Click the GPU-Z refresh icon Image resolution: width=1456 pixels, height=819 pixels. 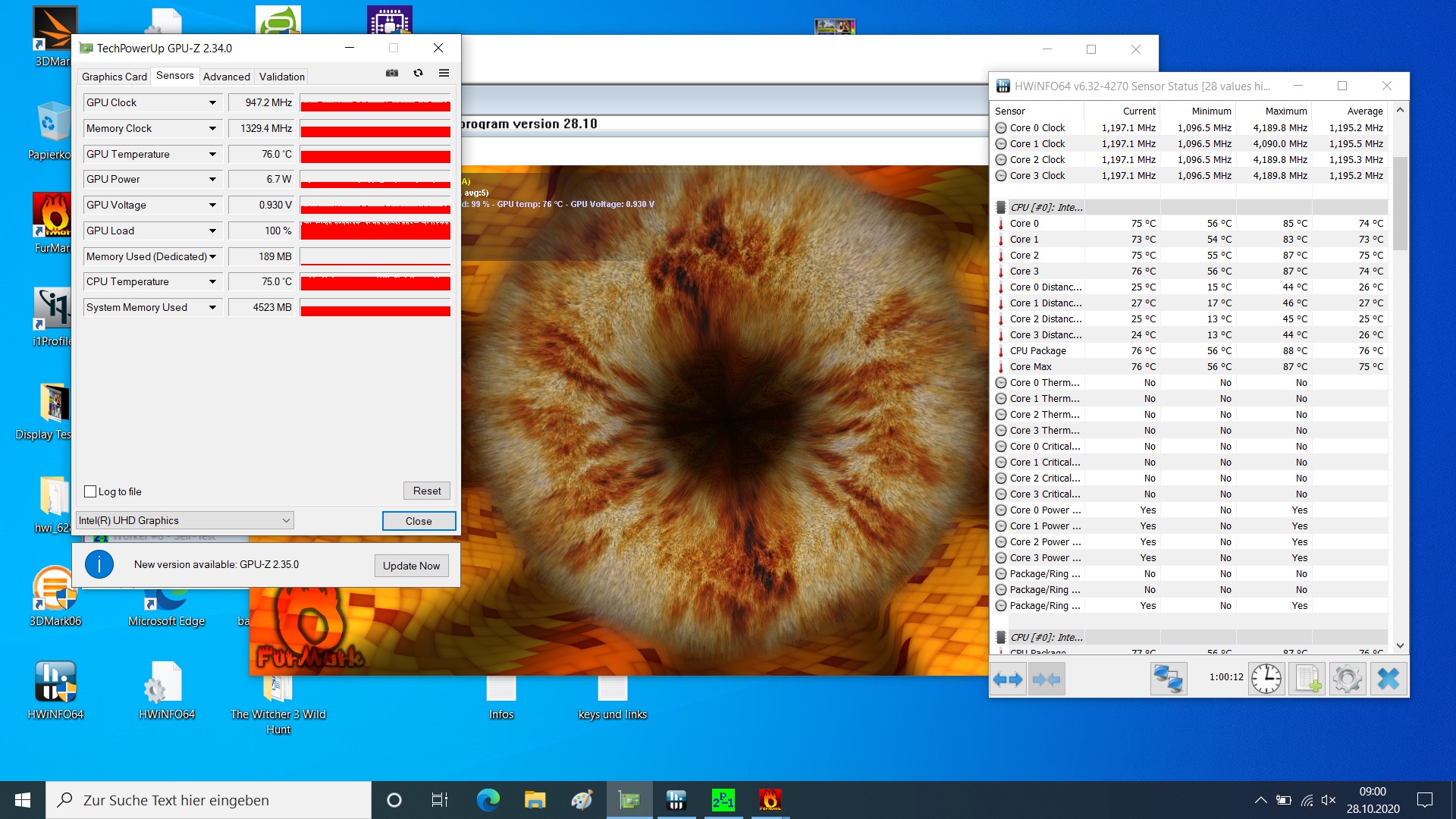click(x=418, y=74)
